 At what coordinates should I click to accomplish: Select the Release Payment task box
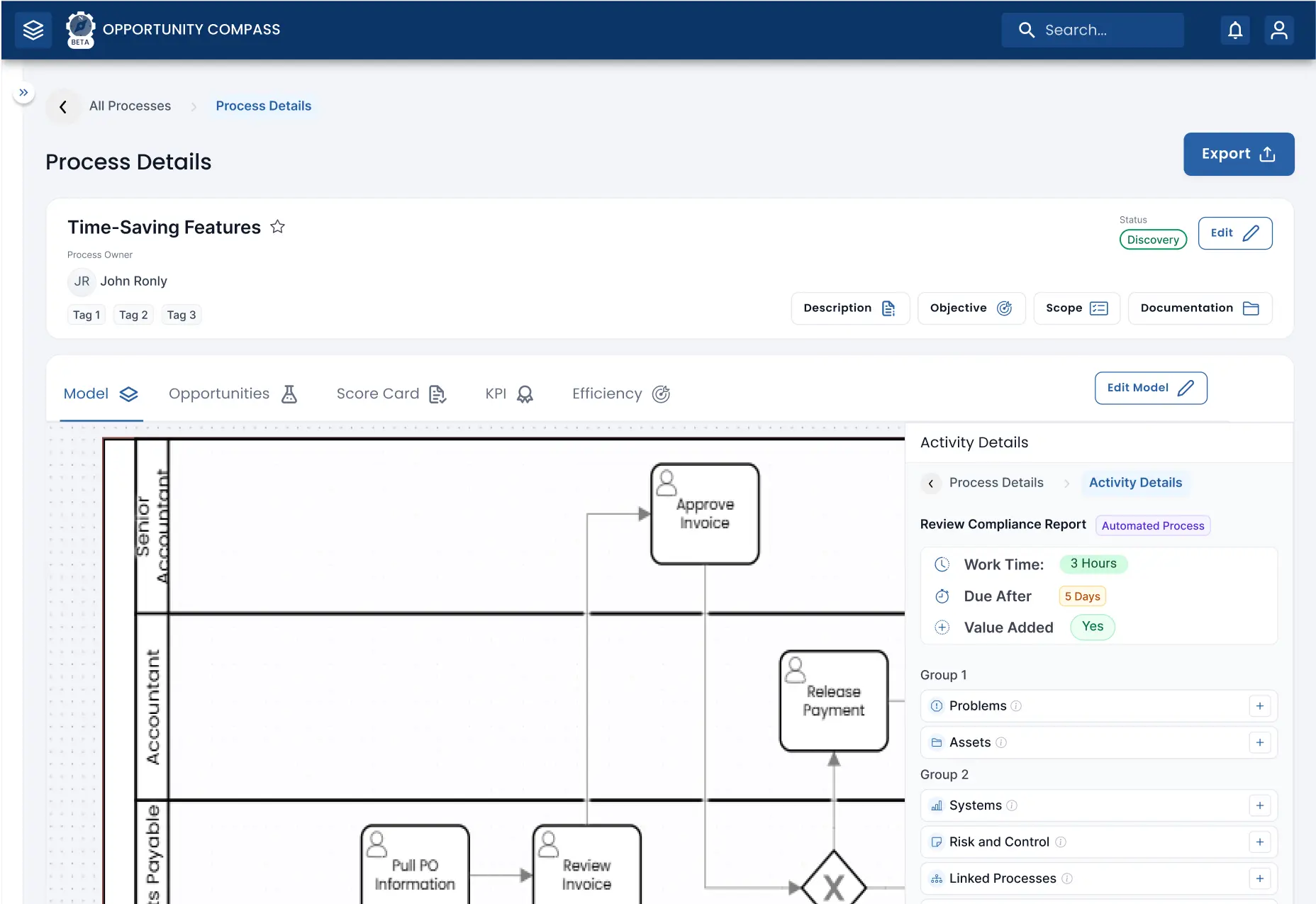click(834, 701)
